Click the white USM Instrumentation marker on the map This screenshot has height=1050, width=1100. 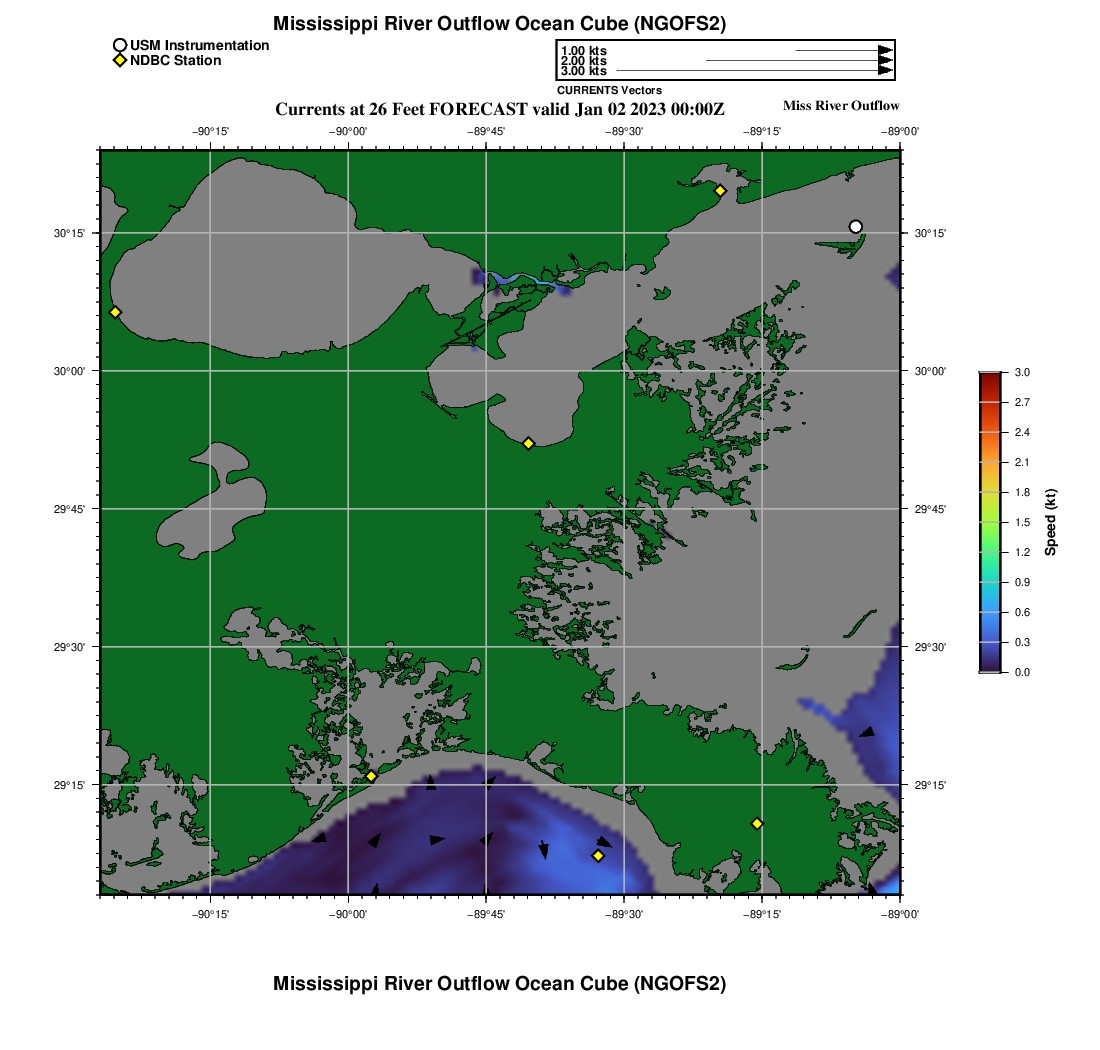[855, 226]
